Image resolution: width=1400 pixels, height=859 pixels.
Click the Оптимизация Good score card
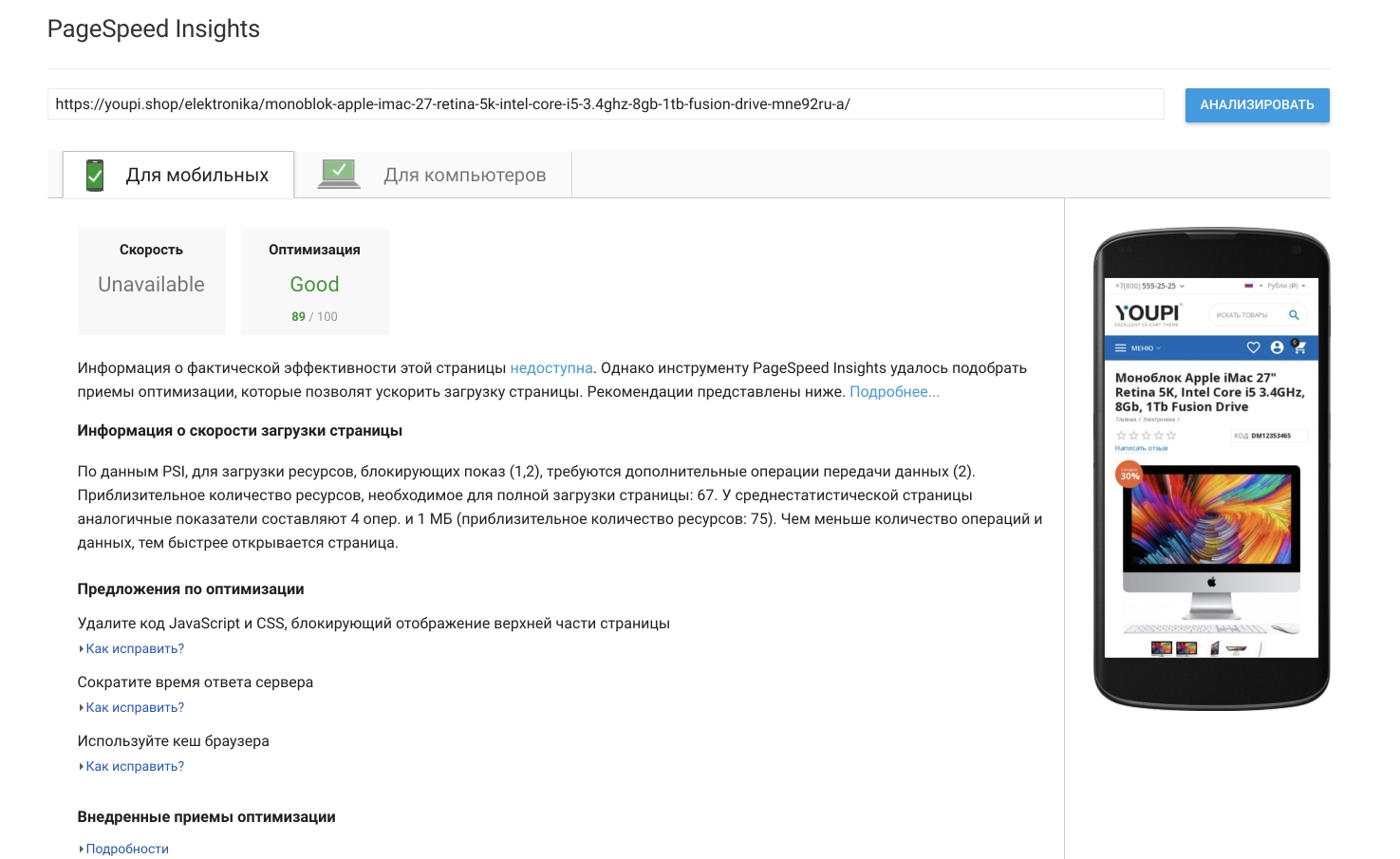(315, 282)
